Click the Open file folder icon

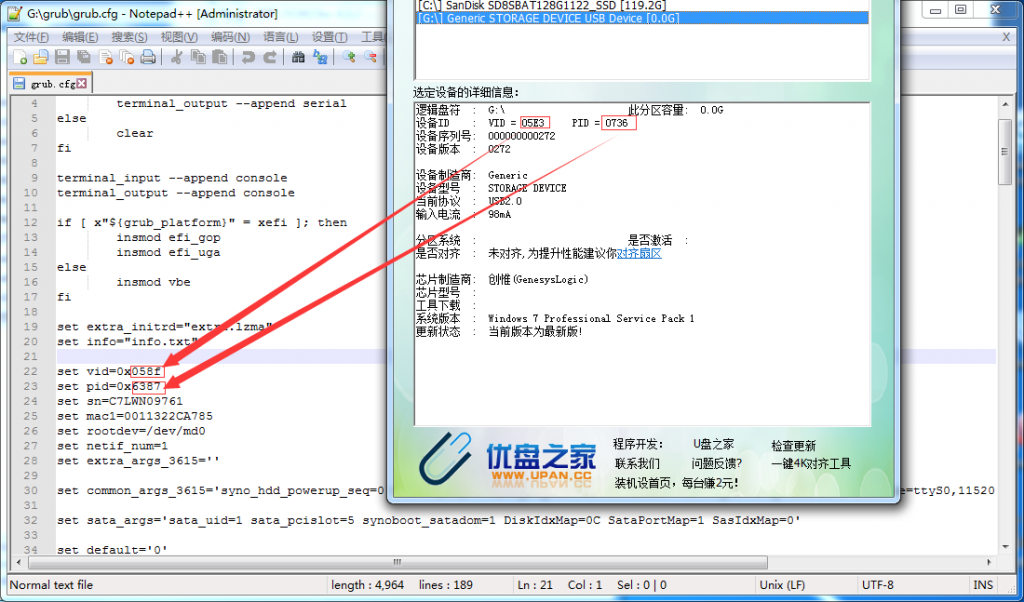tap(41, 57)
